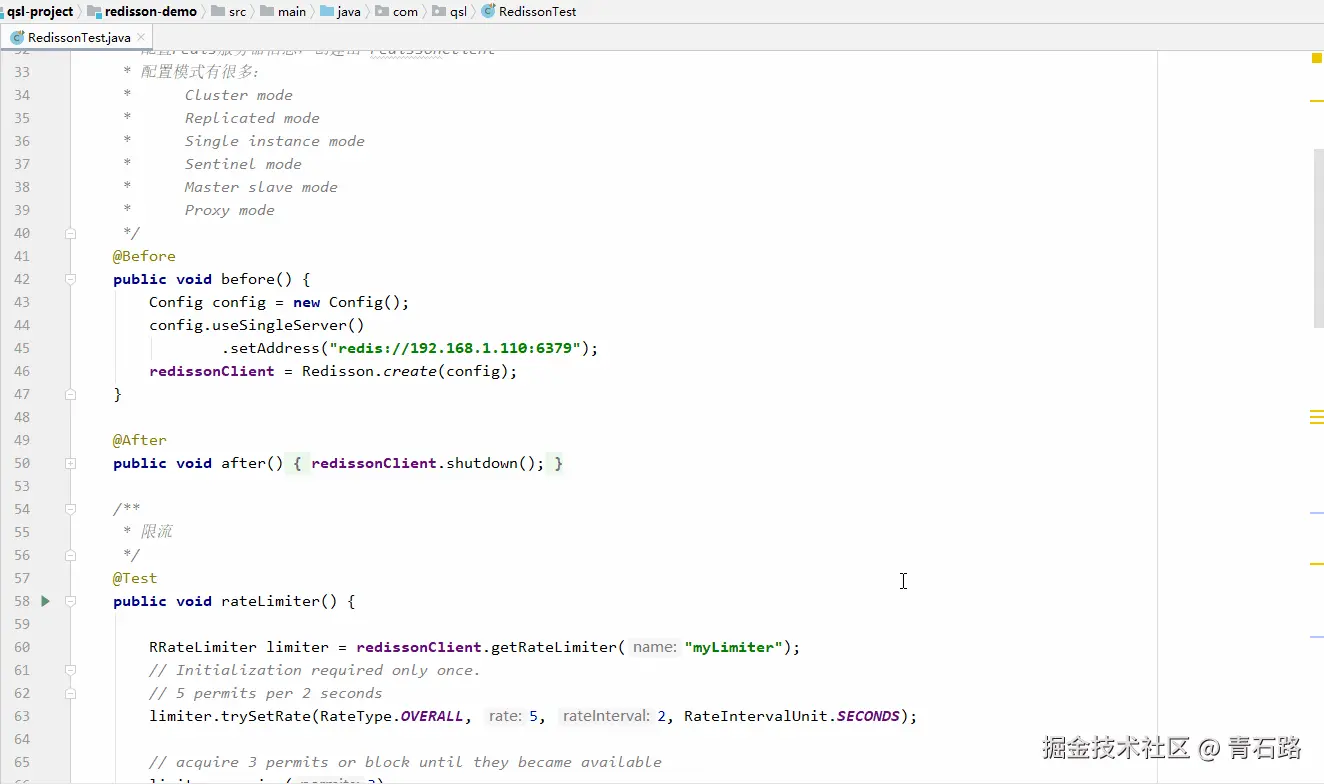Collapse the Javadoc comment starting line 54
Viewport: 1324px width, 784px height.
[x=71, y=509]
